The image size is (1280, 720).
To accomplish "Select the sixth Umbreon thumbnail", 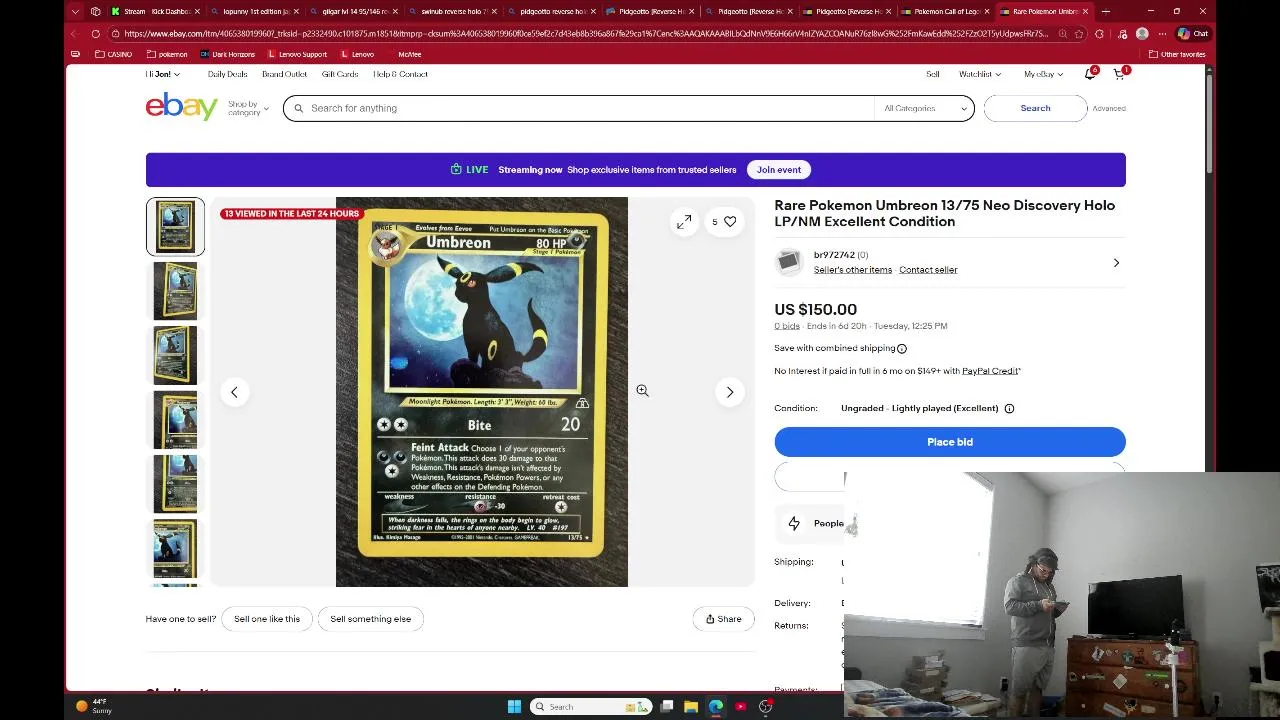I will [x=175, y=548].
